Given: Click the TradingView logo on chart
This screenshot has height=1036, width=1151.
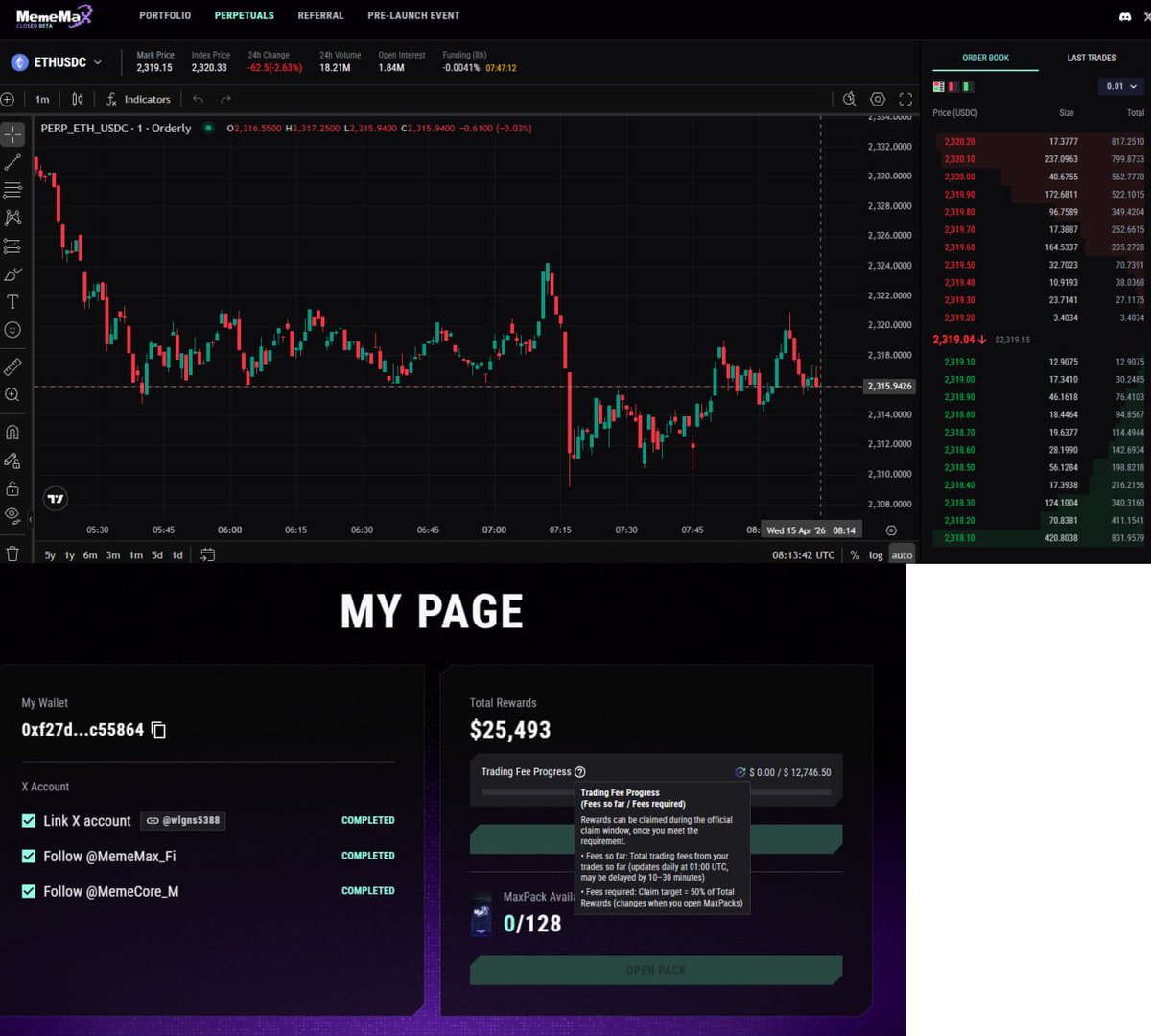Looking at the screenshot, I should 56,498.
